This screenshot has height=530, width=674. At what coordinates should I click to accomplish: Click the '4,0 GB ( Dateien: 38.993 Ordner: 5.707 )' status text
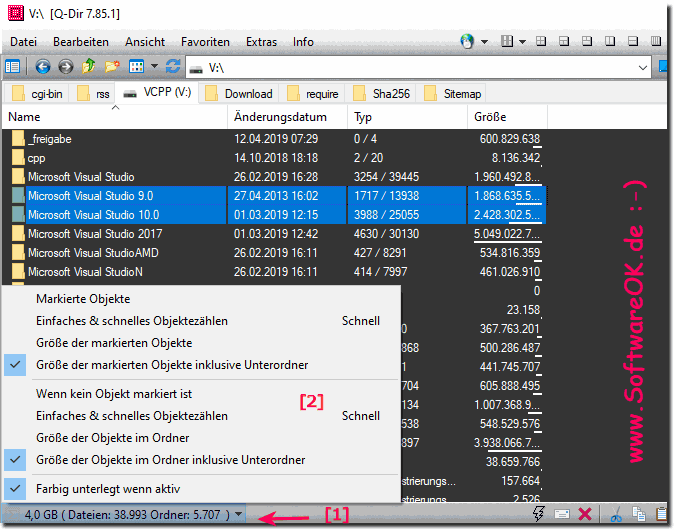coord(127,515)
